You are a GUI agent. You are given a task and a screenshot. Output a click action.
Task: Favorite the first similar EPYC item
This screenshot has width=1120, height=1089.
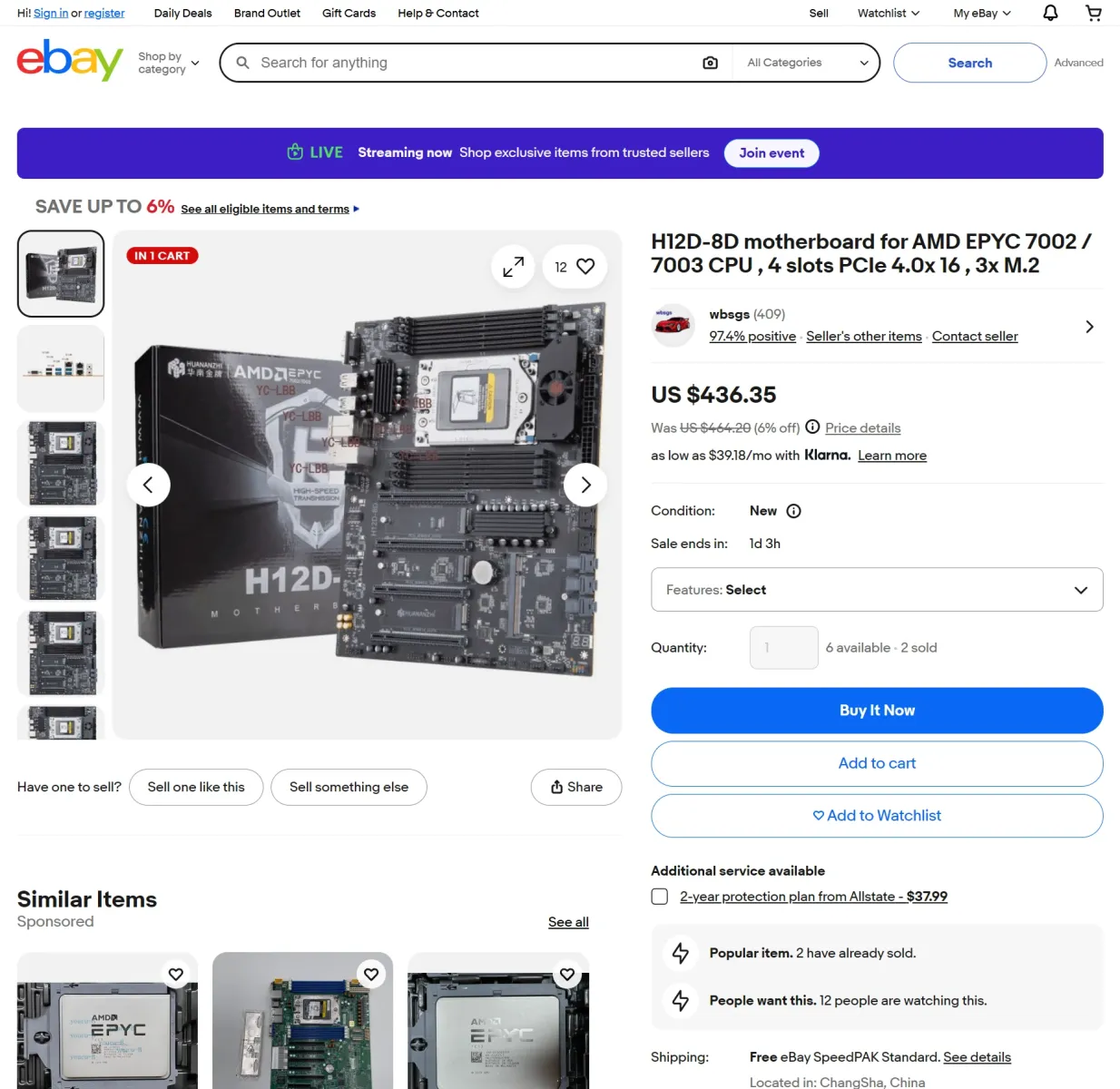click(x=176, y=974)
